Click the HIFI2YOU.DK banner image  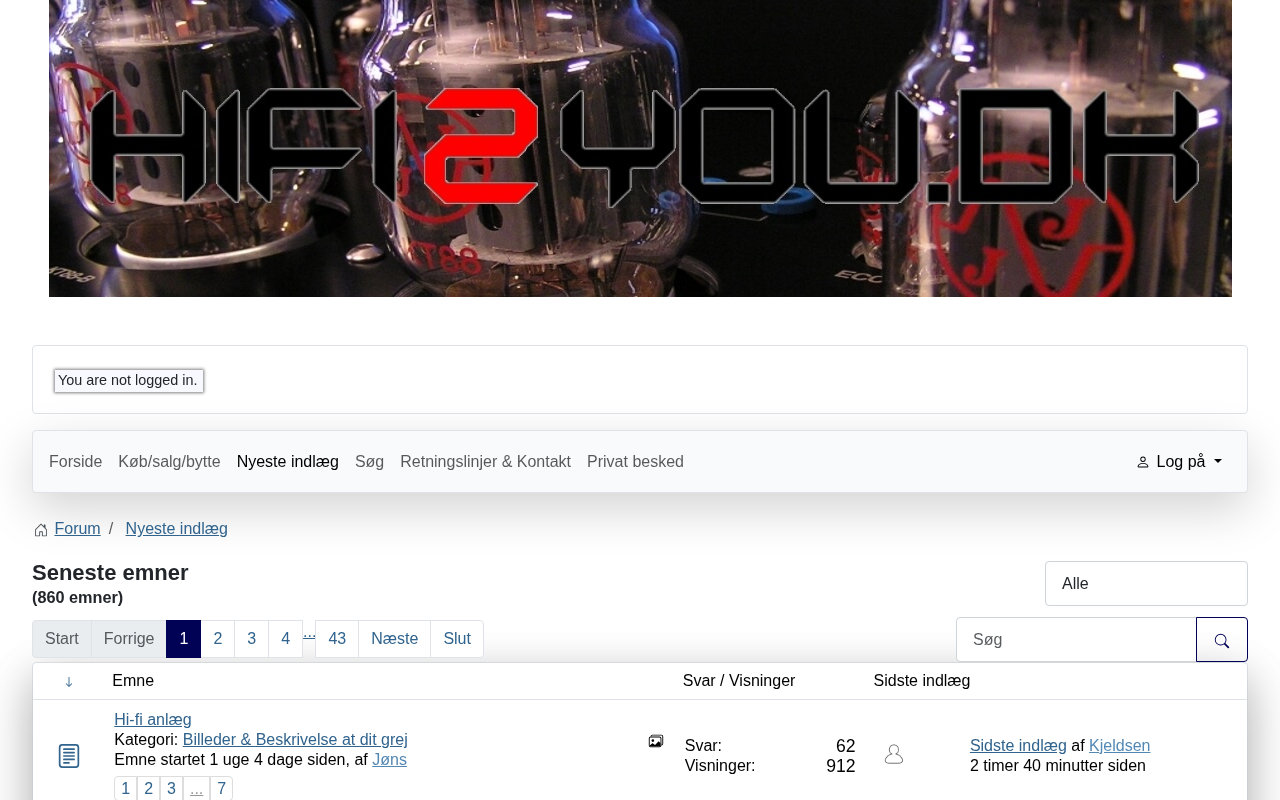pyautogui.click(x=640, y=148)
